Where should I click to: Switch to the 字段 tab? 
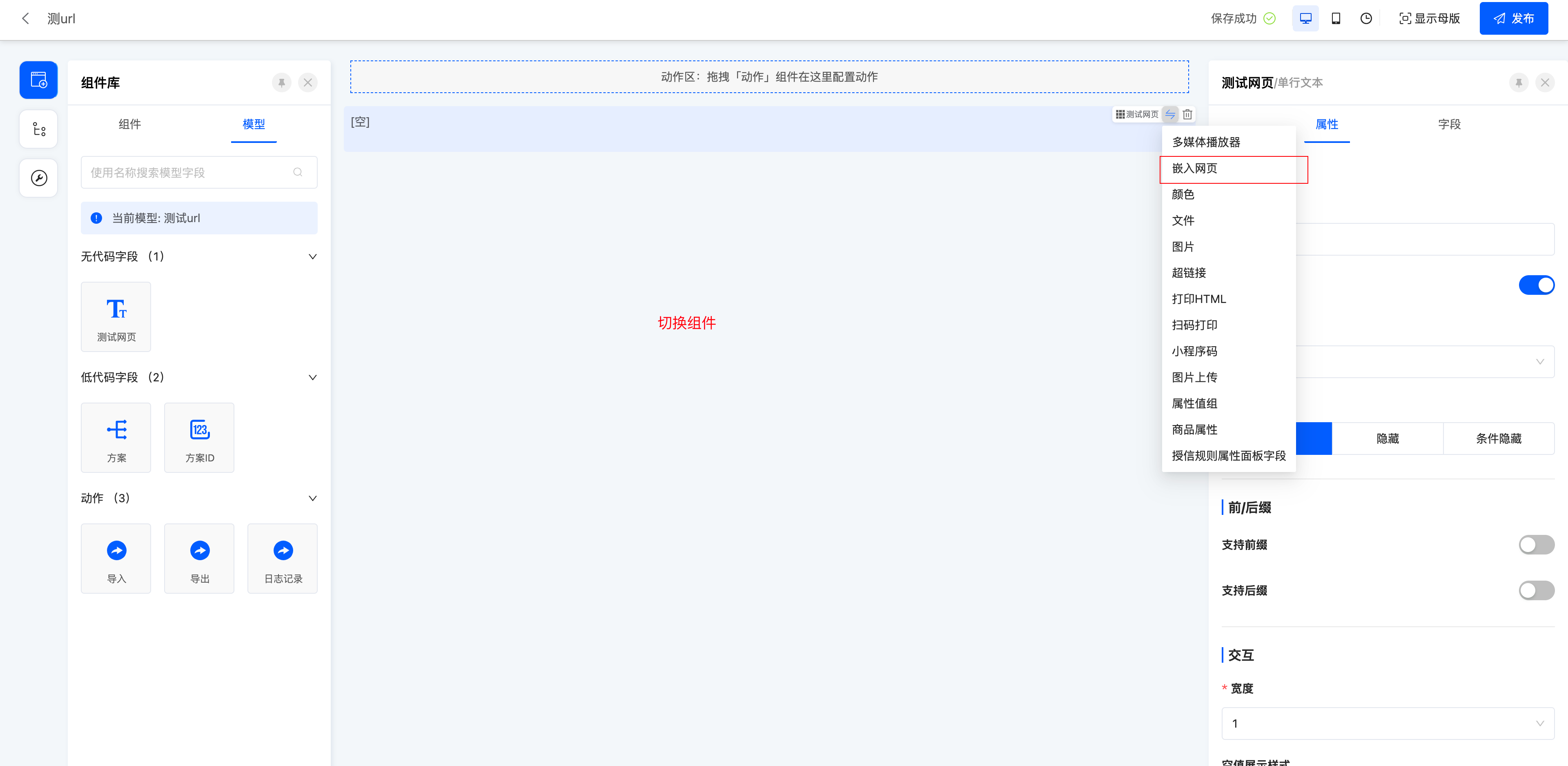click(x=1449, y=124)
